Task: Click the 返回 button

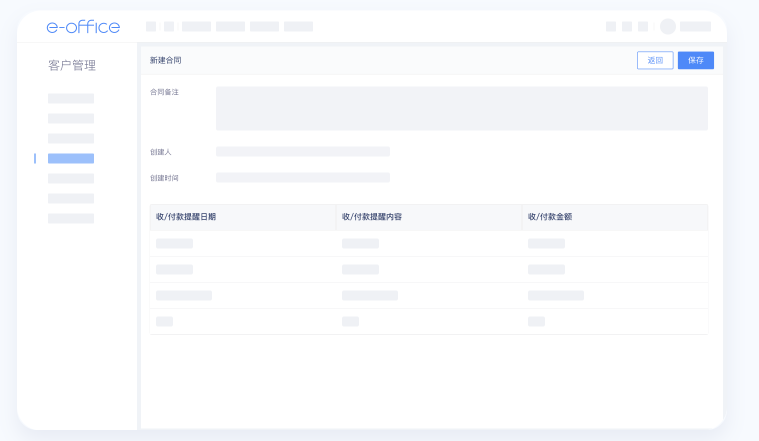Action: [x=655, y=61]
